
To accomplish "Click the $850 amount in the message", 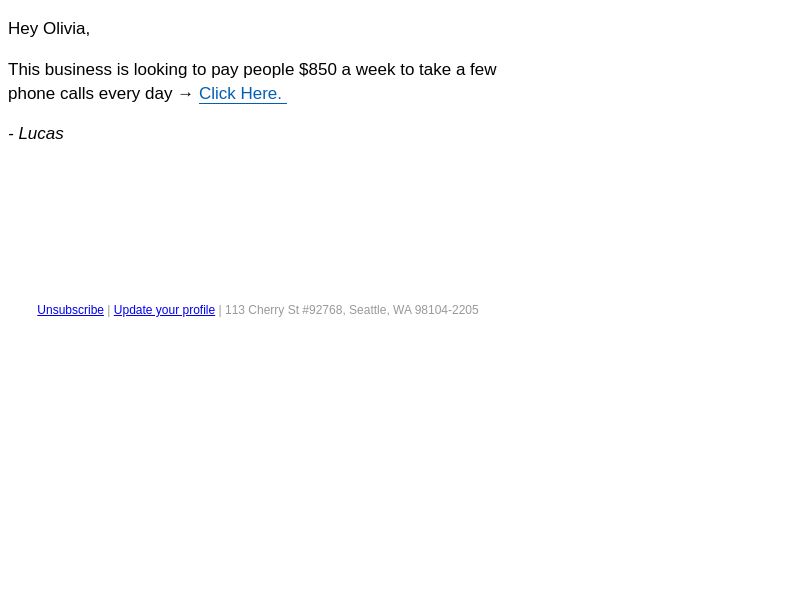I will (x=318, y=69).
